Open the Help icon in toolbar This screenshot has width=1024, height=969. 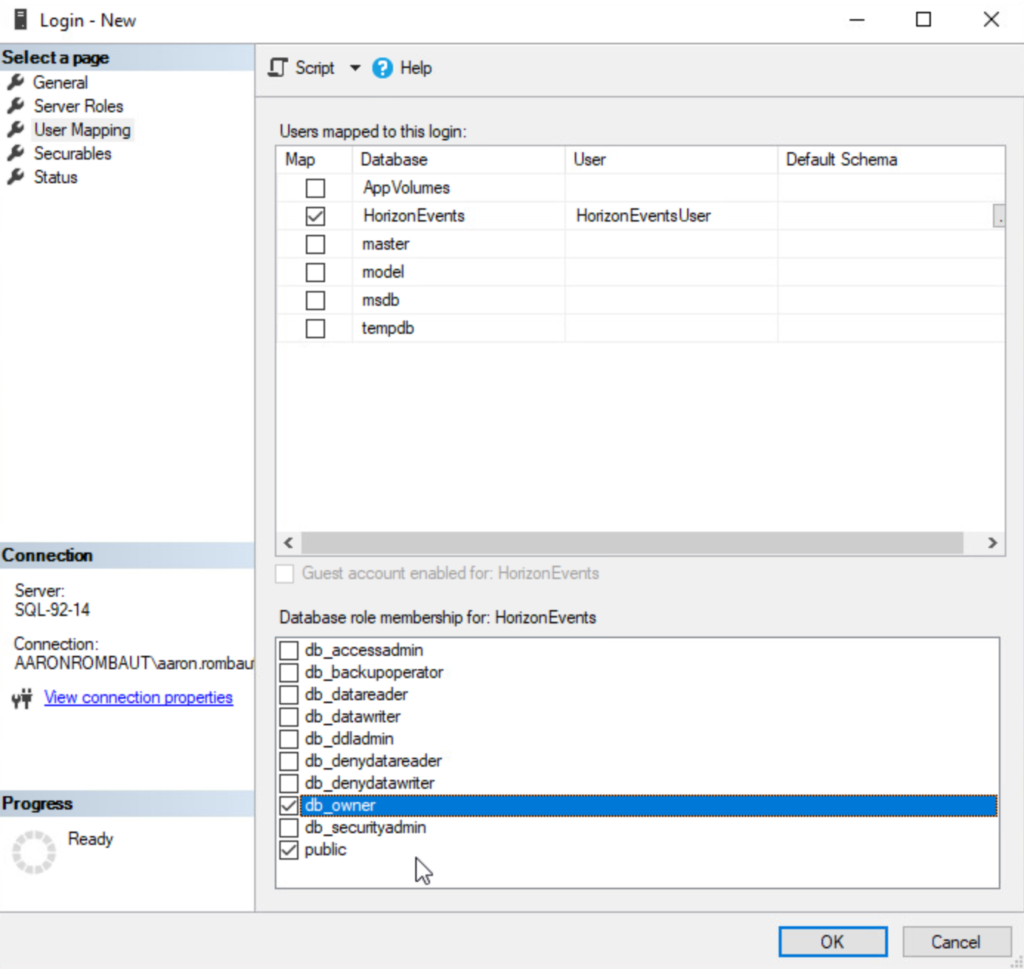pos(382,68)
